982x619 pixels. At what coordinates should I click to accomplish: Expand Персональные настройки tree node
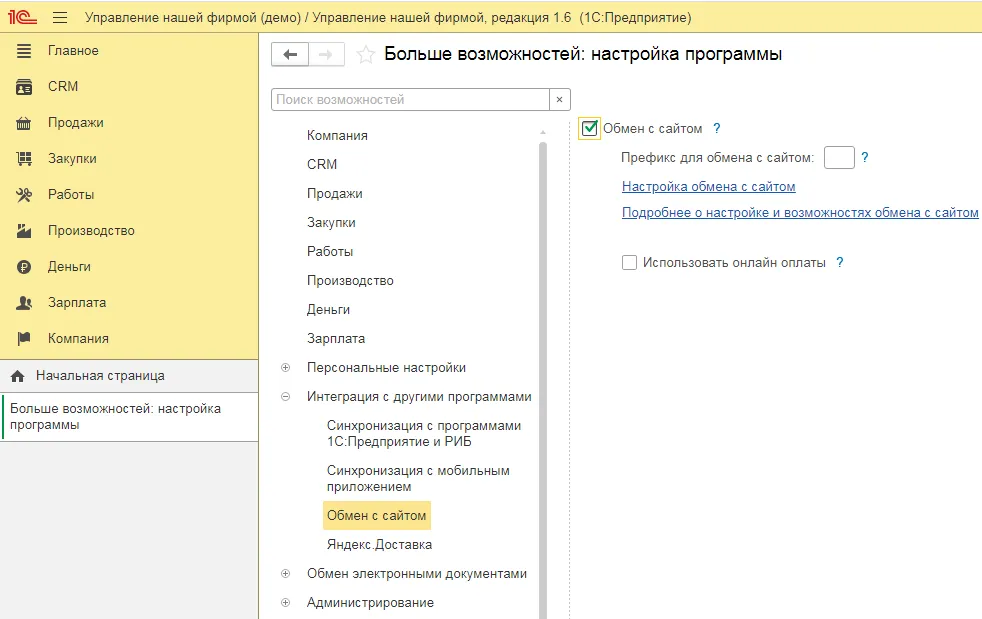click(286, 368)
